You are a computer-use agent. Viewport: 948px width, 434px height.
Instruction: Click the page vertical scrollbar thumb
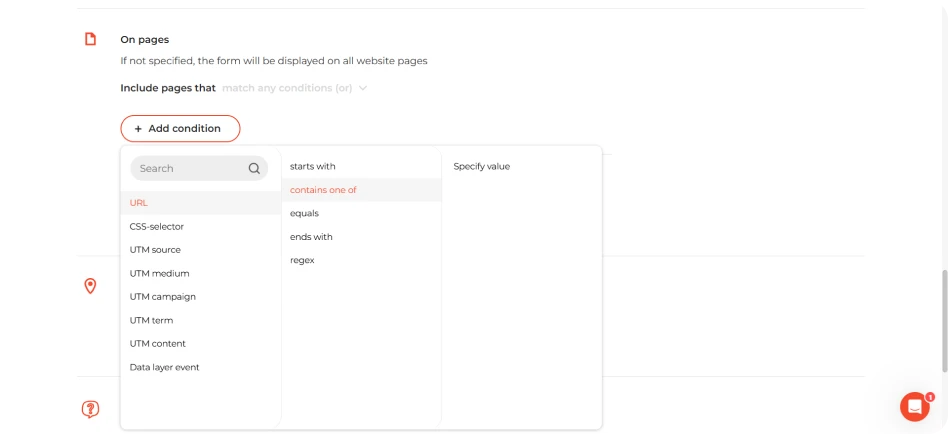click(x=943, y=320)
